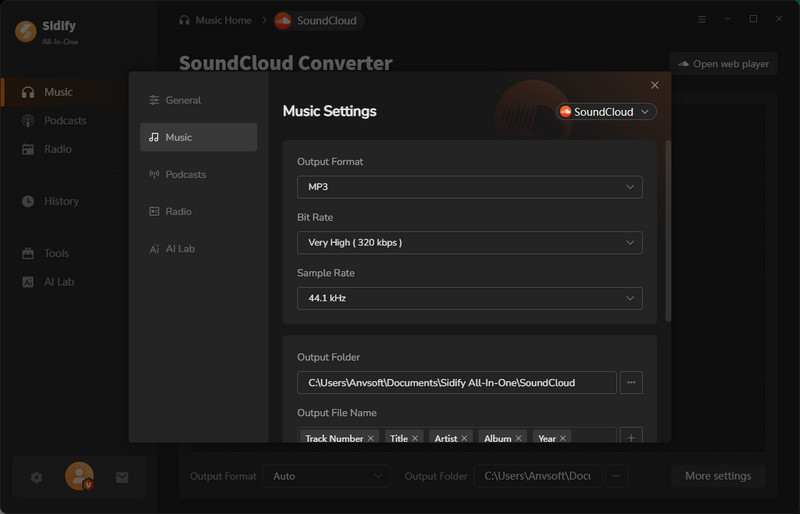800x514 pixels.
Task: Select the Podcasts settings tab
Action: click(x=198, y=174)
